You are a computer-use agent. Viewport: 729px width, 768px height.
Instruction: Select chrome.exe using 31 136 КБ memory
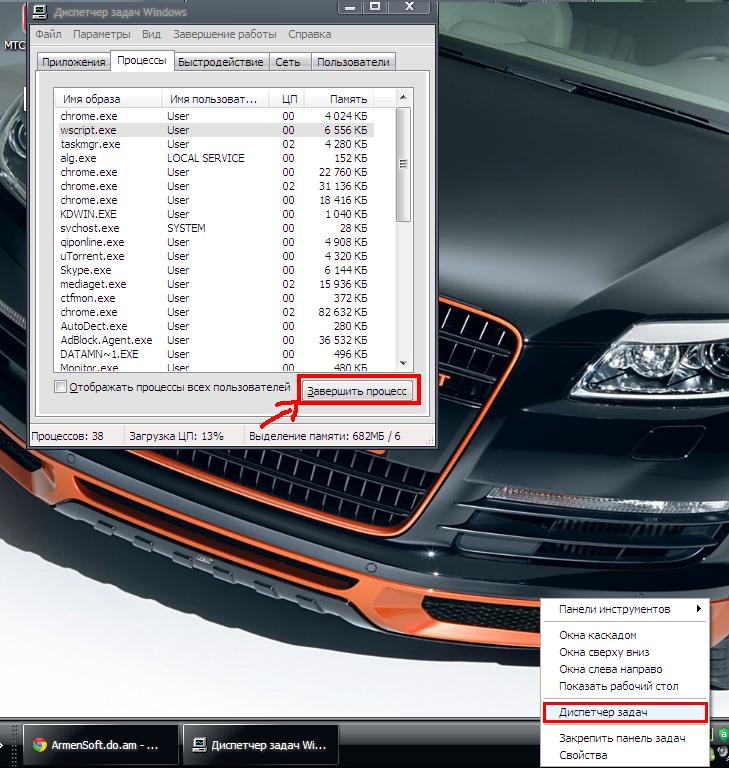pyautogui.click(x=215, y=186)
